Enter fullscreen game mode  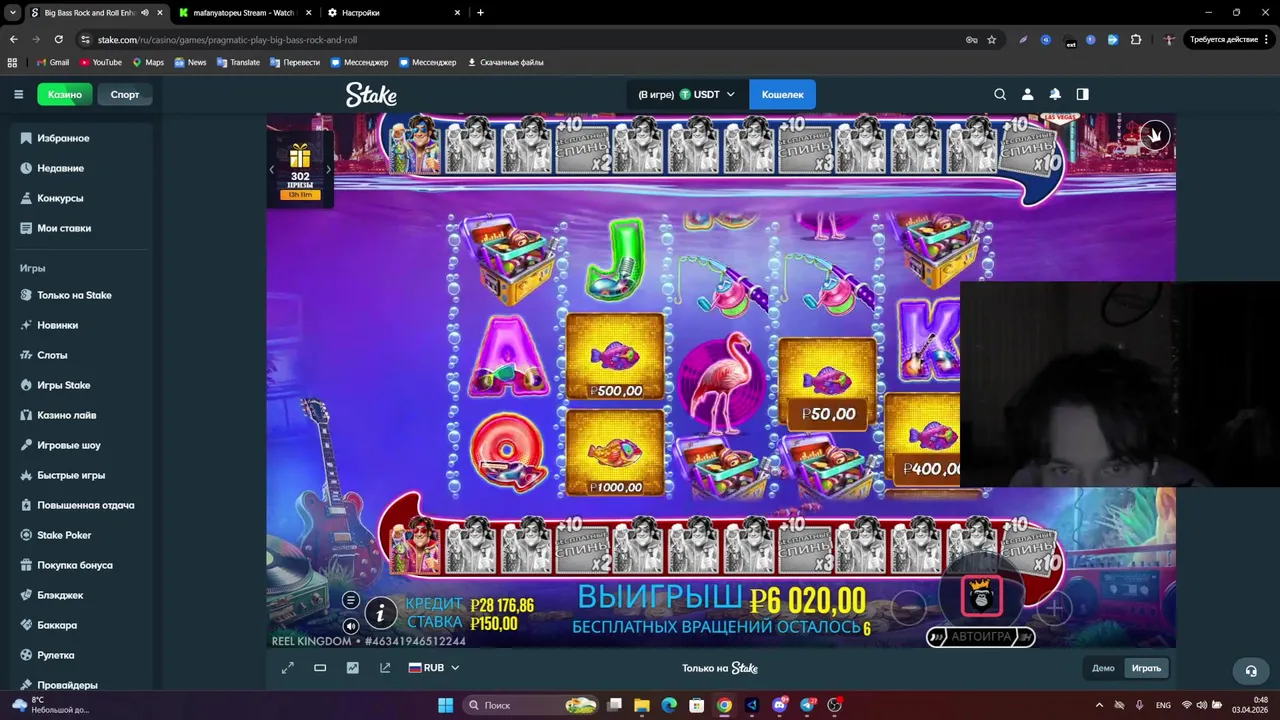pos(288,668)
